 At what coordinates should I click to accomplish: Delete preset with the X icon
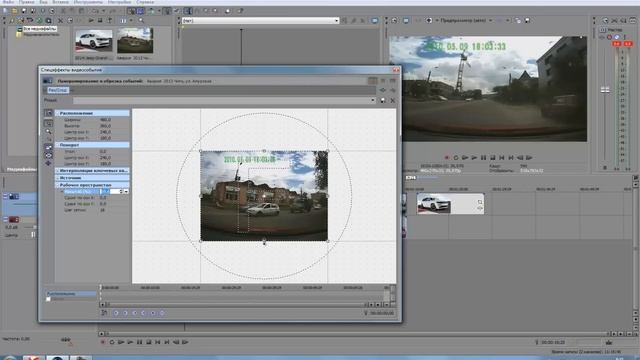pos(393,100)
